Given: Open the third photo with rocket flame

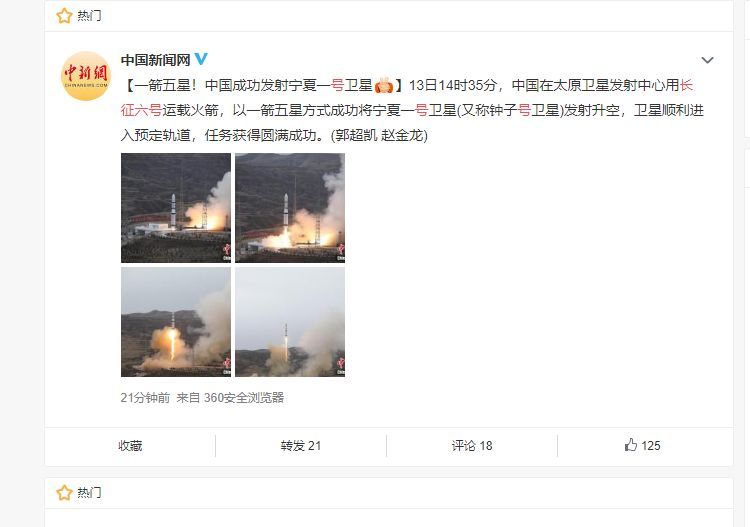Looking at the screenshot, I should pyautogui.click(x=176, y=322).
